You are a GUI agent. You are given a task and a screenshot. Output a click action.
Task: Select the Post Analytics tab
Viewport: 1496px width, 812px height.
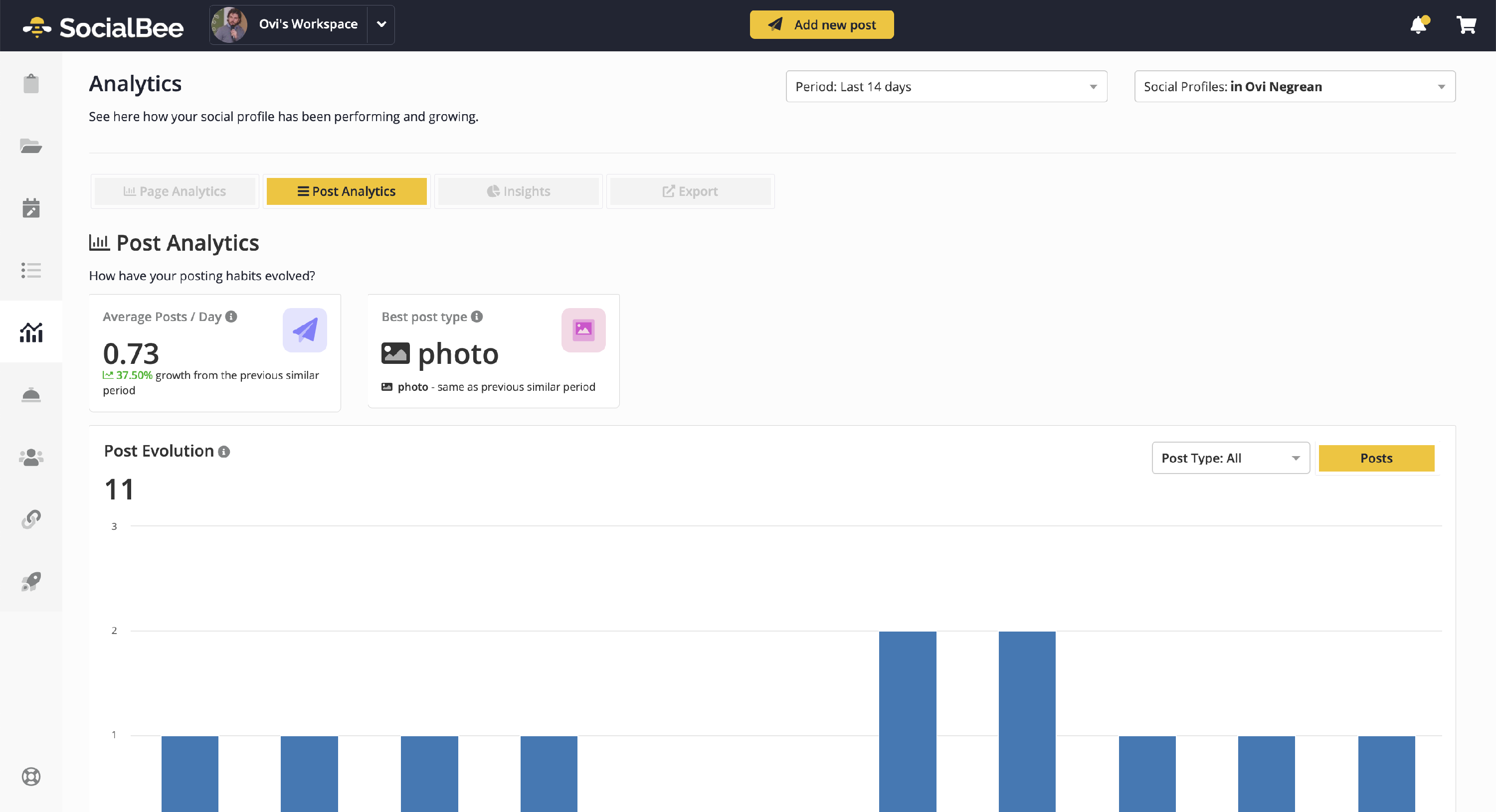coord(346,191)
